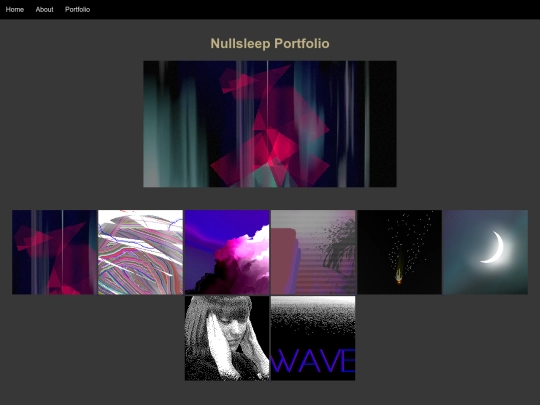Select the colorful striped lines thumbnail
The image size is (540, 405).
(x=141, y=252)
